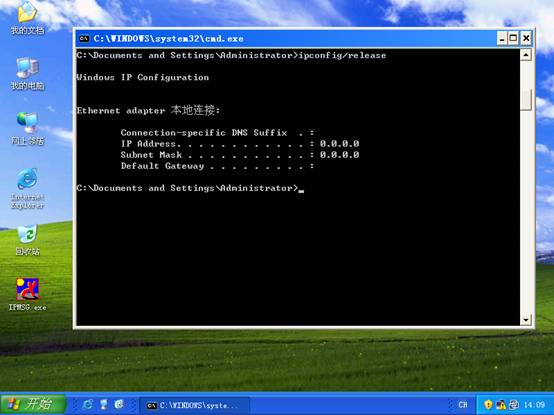Click the 'Ethernet adapter' heading line

pos(148,110)
